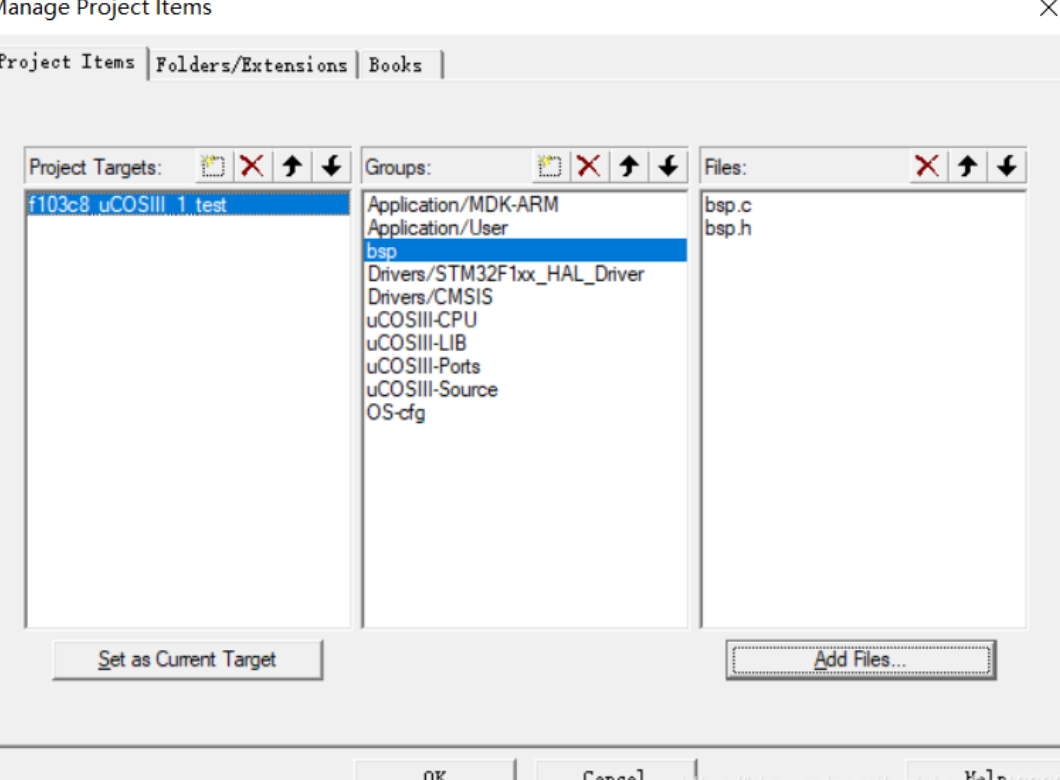Click the Add Files... button

[x=861, y=660]
